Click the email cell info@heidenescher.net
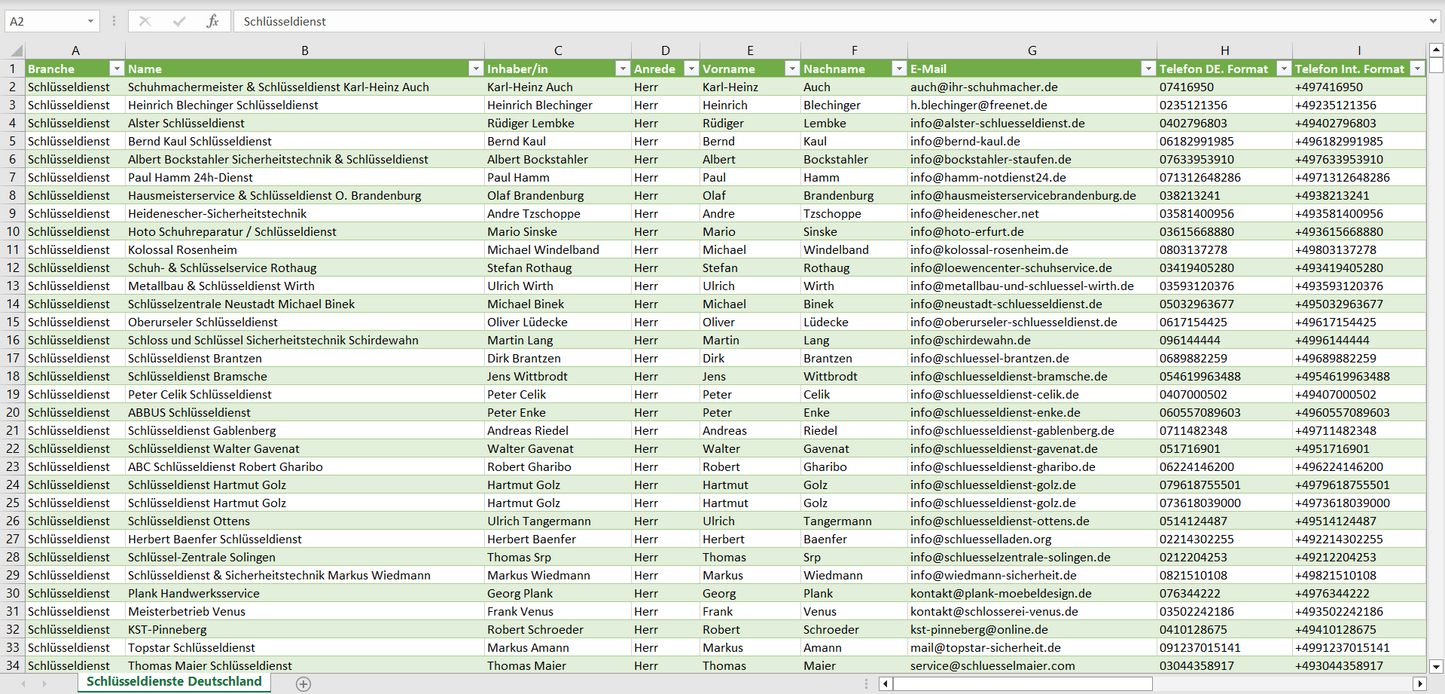1445x694 pixels. [974, 214]
